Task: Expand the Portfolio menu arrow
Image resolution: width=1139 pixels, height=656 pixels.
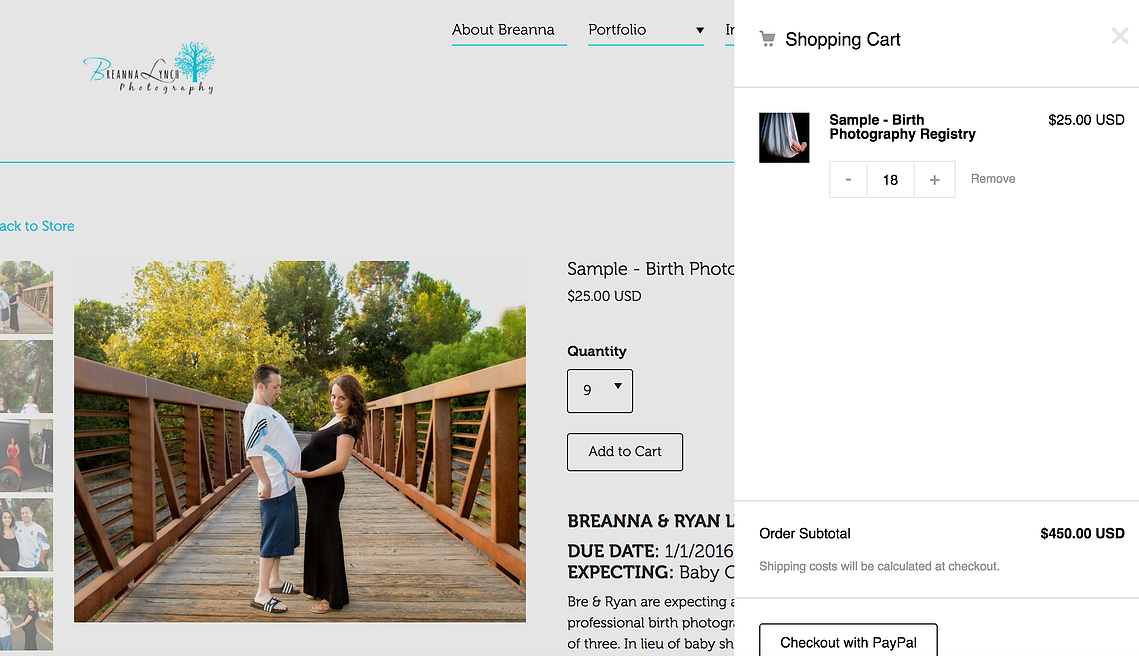Action: click(699, 30)
